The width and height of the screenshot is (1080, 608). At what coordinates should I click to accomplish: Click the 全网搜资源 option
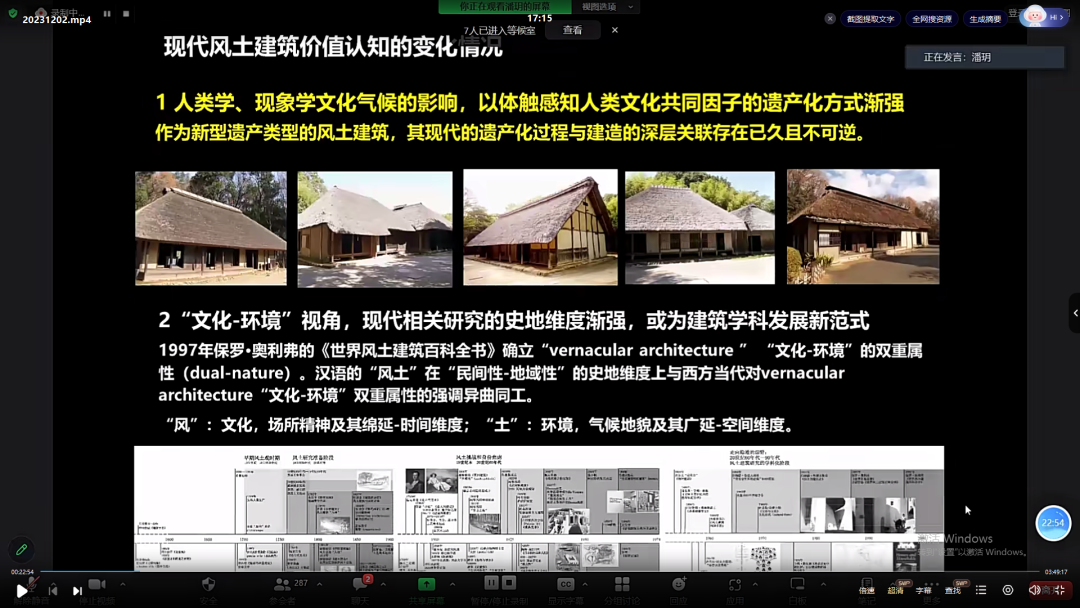point(932,19)
